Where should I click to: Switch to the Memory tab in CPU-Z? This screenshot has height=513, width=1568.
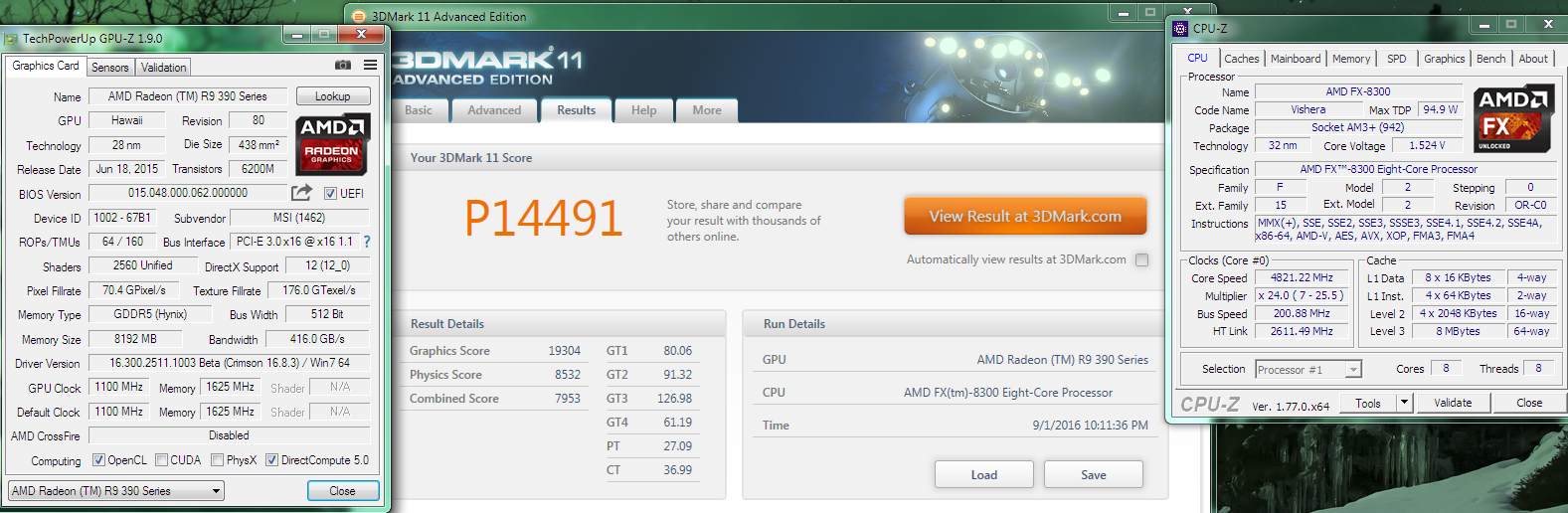coord(1351,59)
